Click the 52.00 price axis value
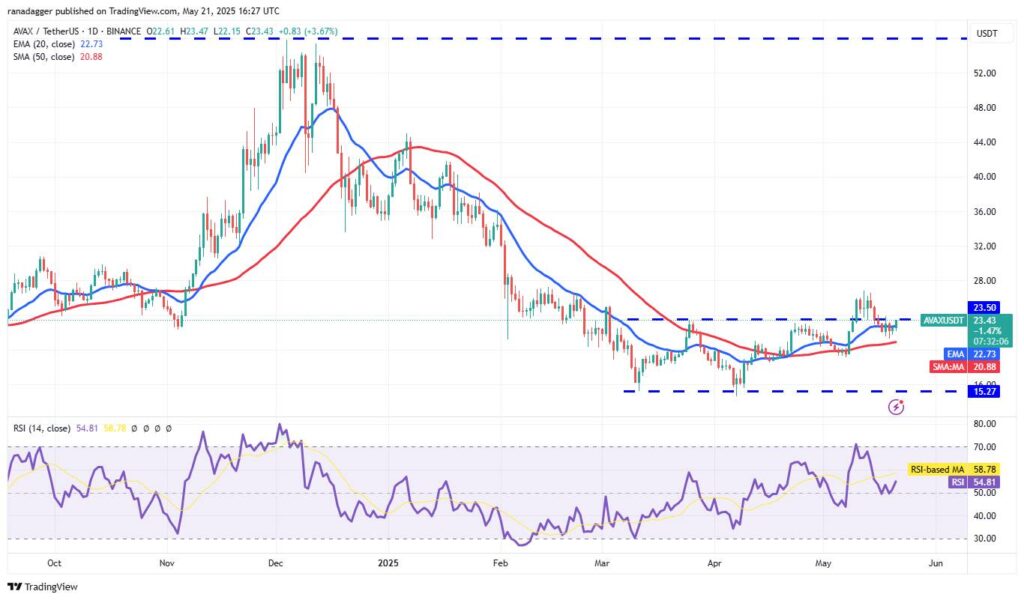Image resolution: width=1024 pixels, height=600 pixels. [985, 73]
